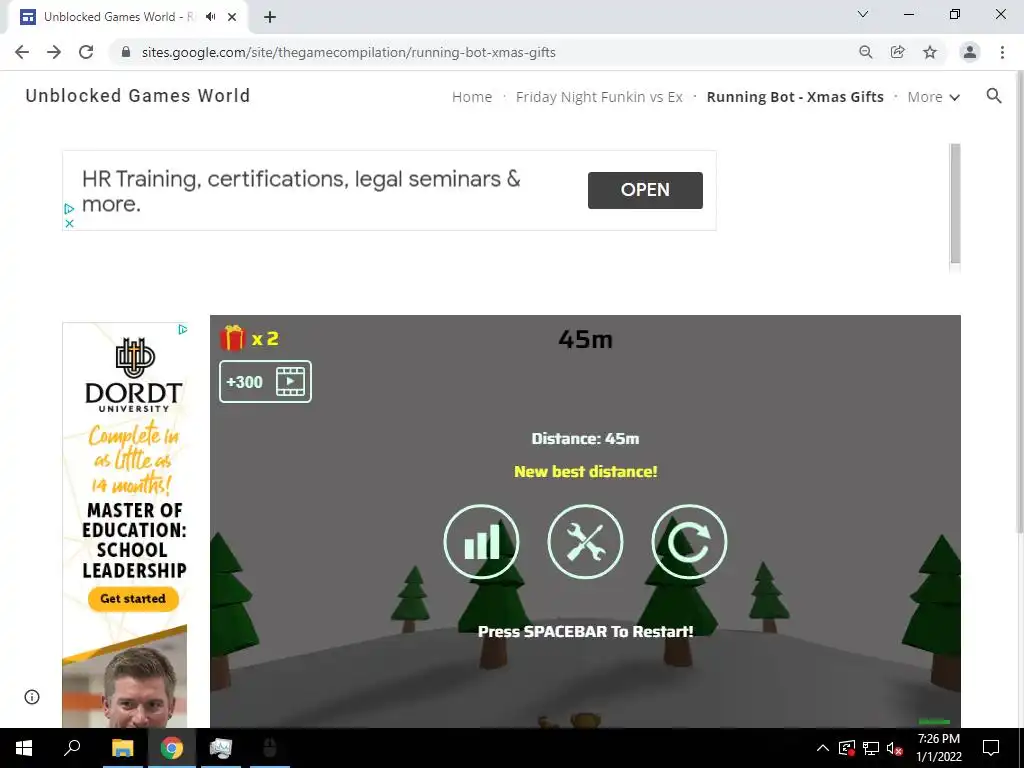Open the Windows Start menu
This screenshot has width=1024, height=768.
coord(24,748)
